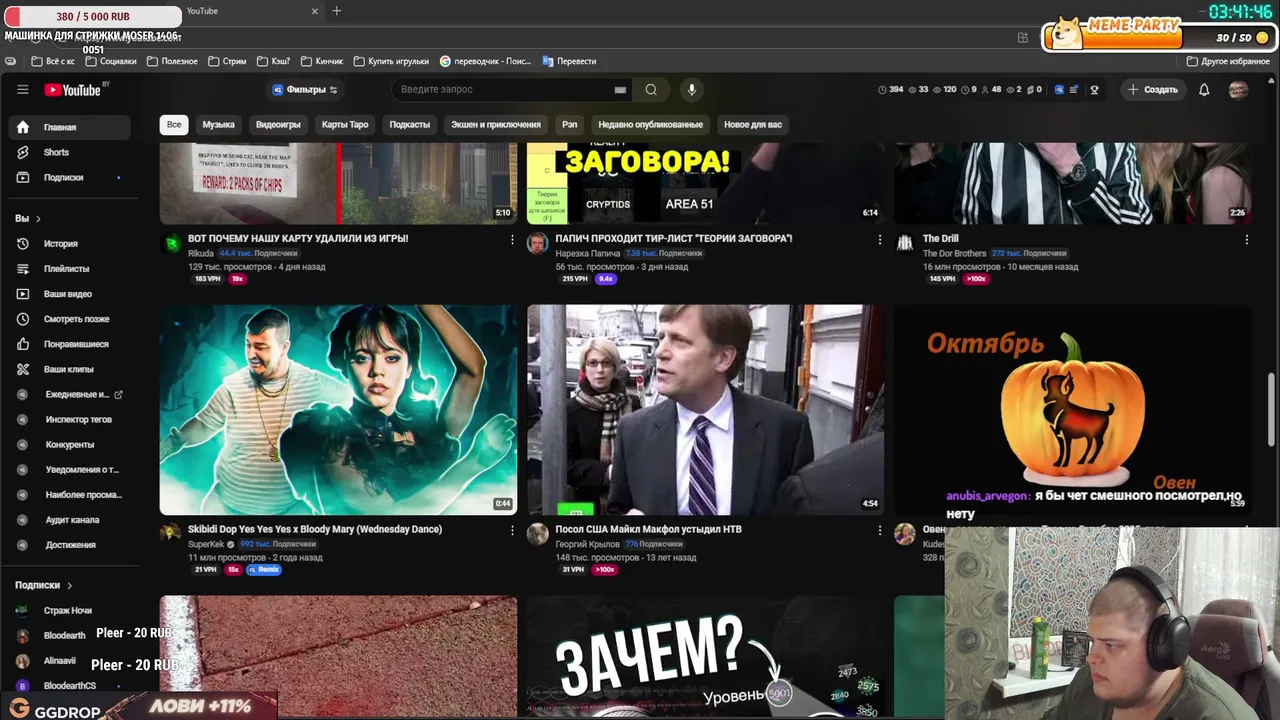
Task: Open История in the sidebar
Action: tap(69, 243)
